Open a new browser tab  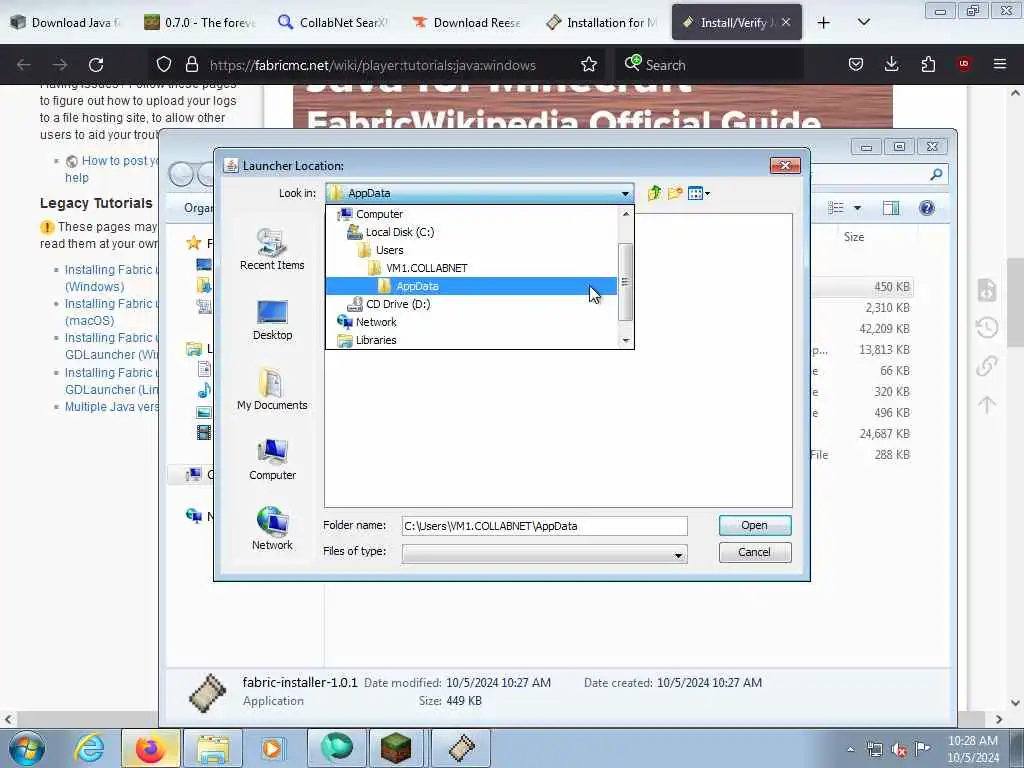click(x=824, y=23)
